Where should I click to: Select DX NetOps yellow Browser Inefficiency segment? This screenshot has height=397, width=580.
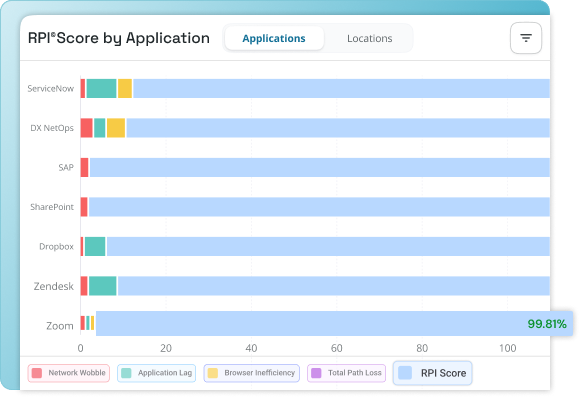point(116,128)
